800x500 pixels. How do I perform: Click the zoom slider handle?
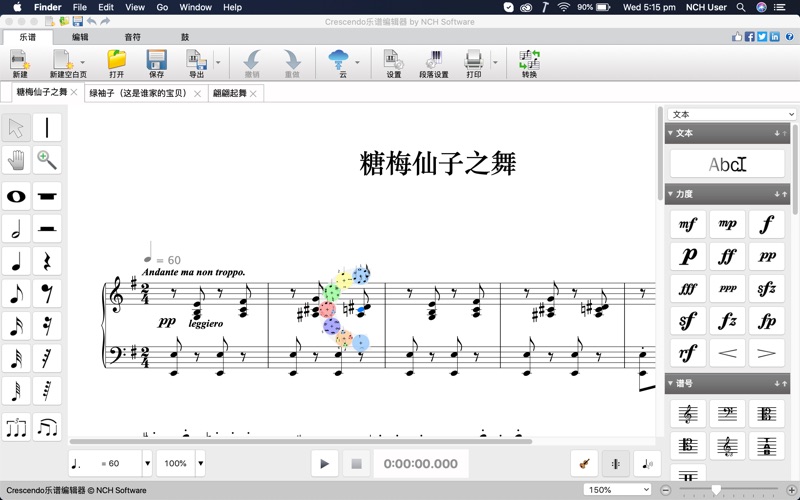coord(716,490)
